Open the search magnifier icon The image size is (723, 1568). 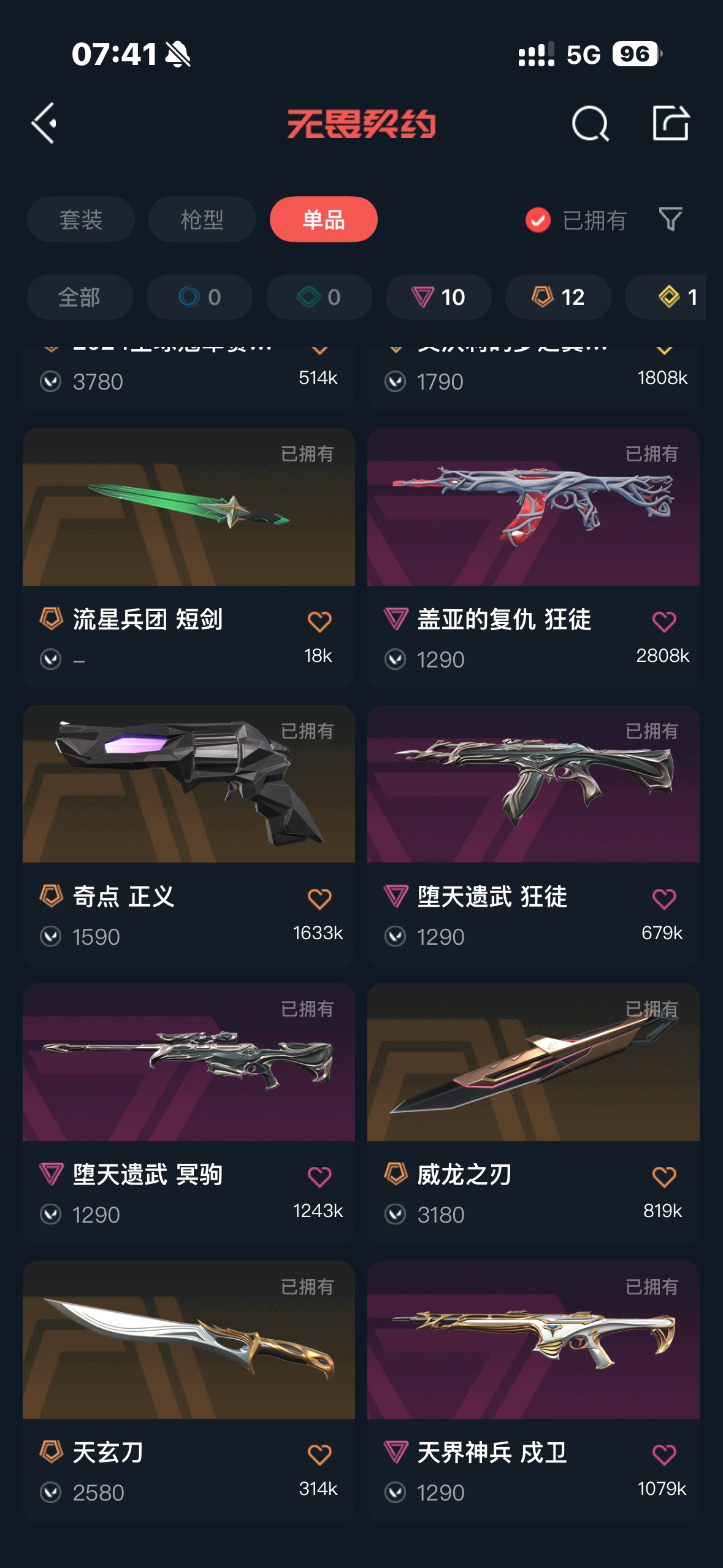pos(590,123)
